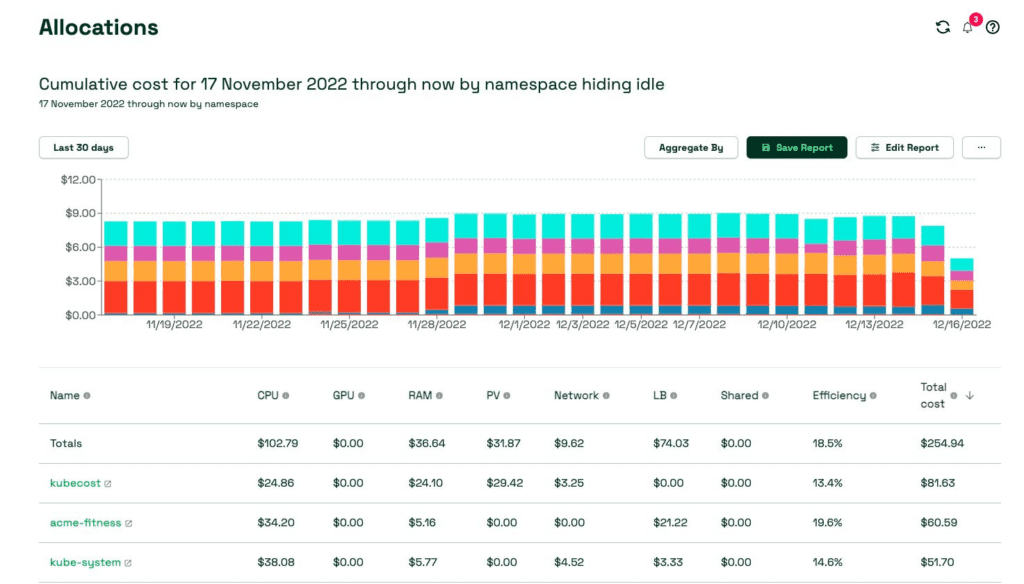The height and width of the screenshot is (584, 1024).
Task: Click the info dot next to CPU
Action: pos(286,396)
